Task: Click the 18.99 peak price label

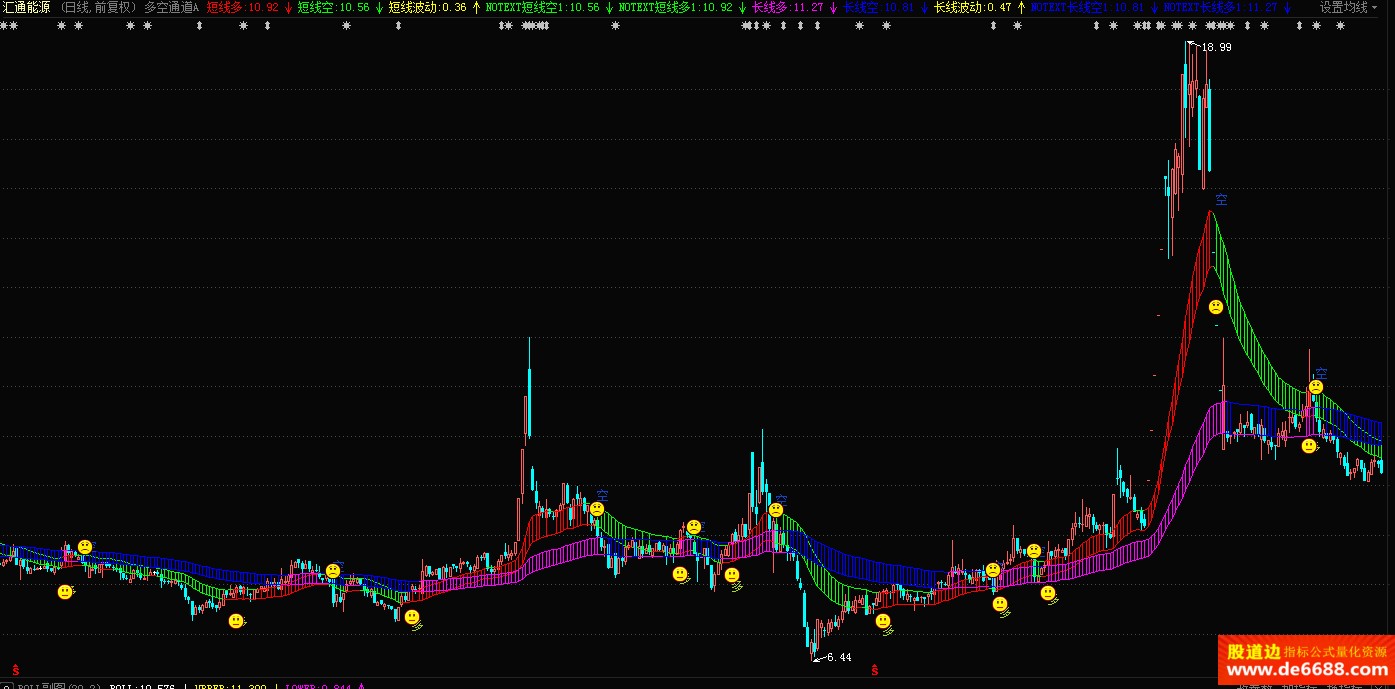Action: point(1216,47)
